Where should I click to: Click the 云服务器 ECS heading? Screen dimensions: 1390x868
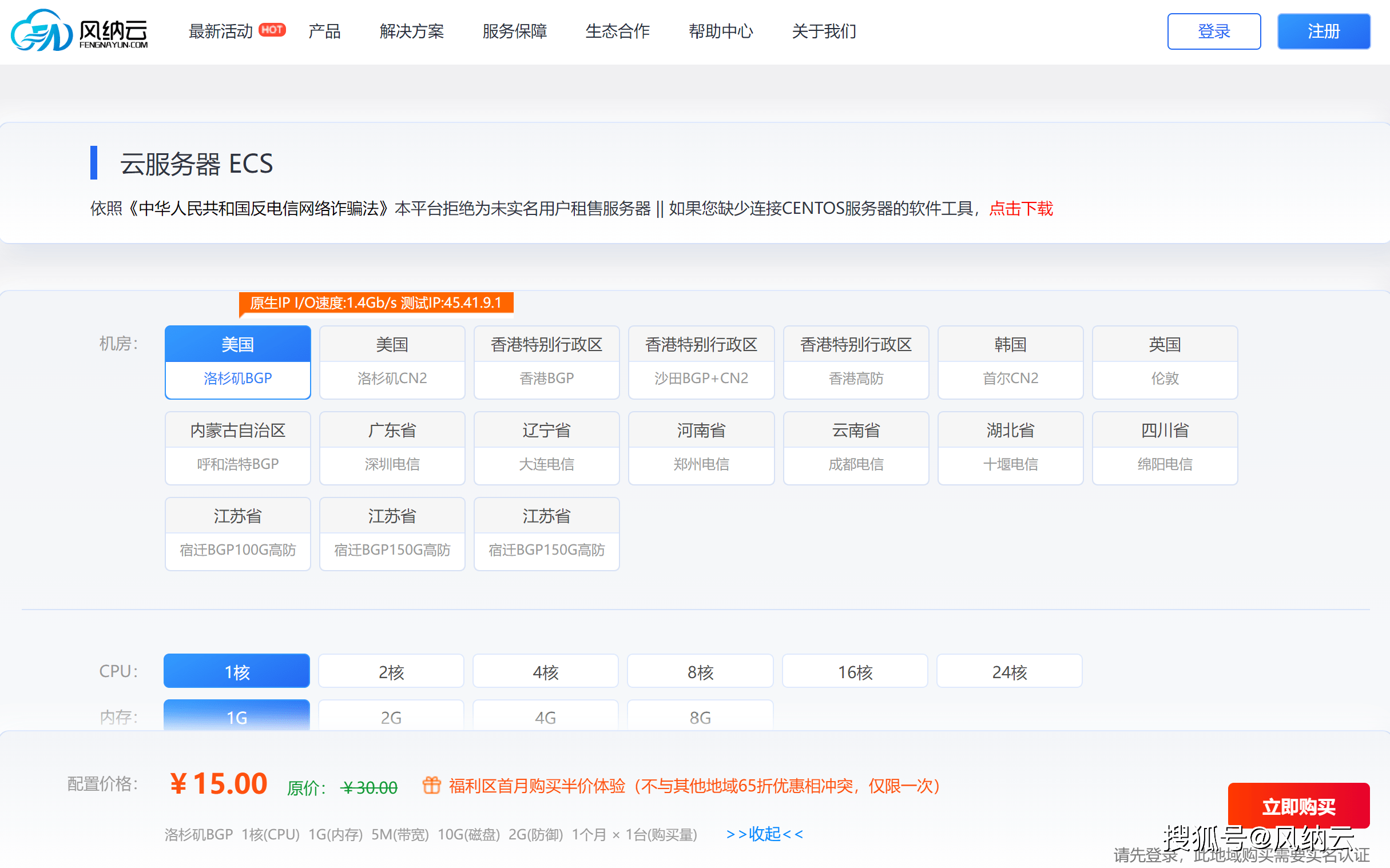(x=196, y=164)
